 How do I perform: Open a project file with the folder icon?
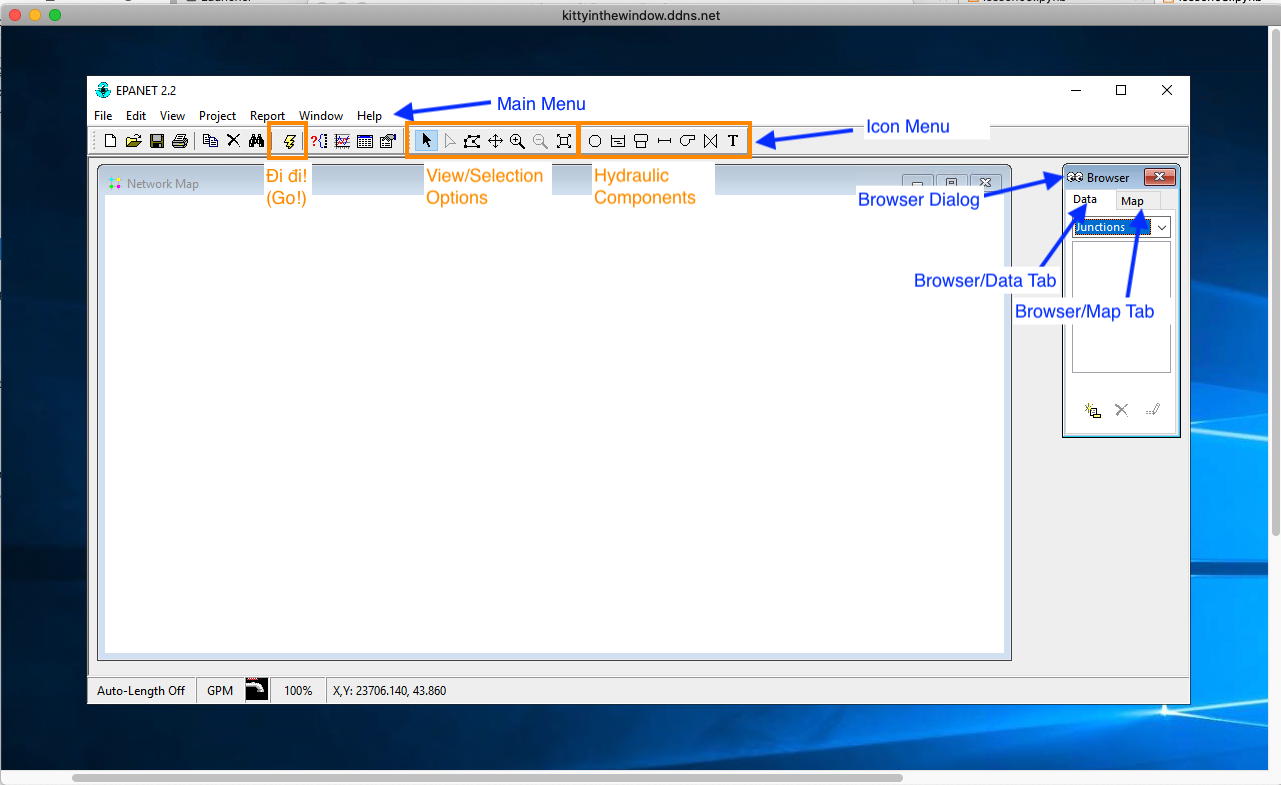(133, 141)
